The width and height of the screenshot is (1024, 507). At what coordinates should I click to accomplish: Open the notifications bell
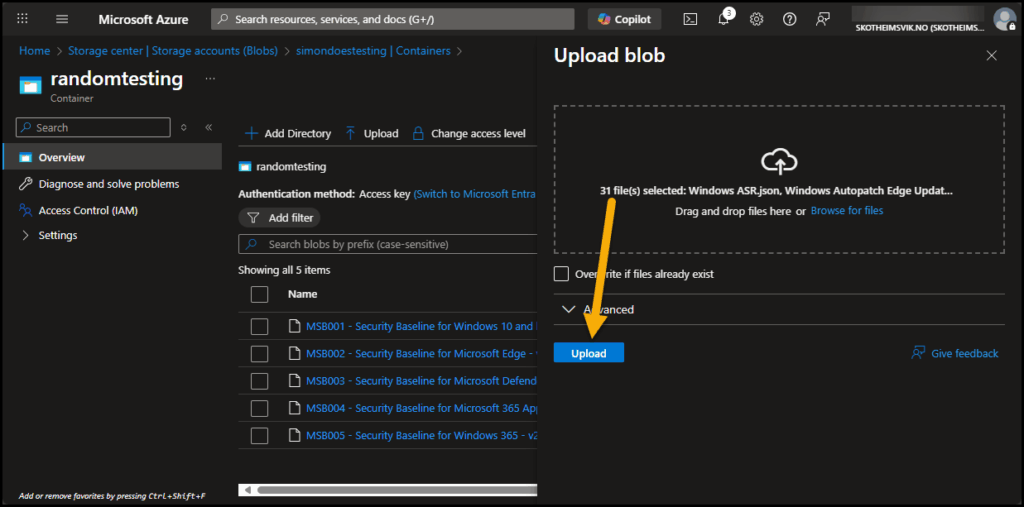point(724,18)
